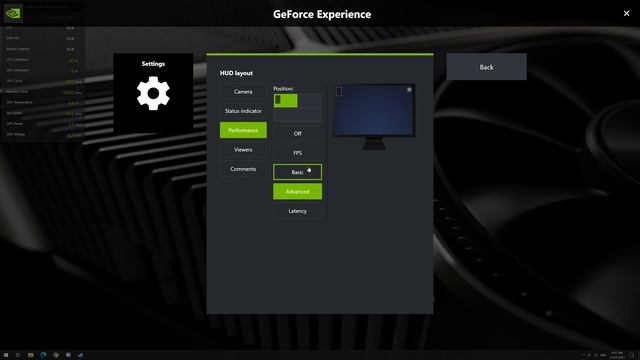The height and width of the screenshot is (360, 640).
Task: Open the Windows Start menu
Action: click(6, 355)
